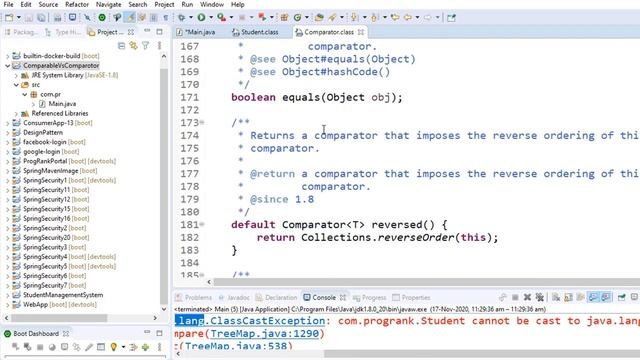The width and height of the screenshot is (640, 360).
Task: Click Remove Launch icon in Console toolbar
Action: tap(527, 297)
